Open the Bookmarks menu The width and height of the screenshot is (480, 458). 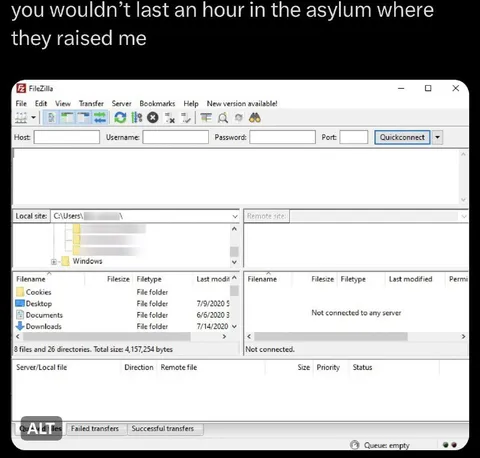(x=157, y=104)
